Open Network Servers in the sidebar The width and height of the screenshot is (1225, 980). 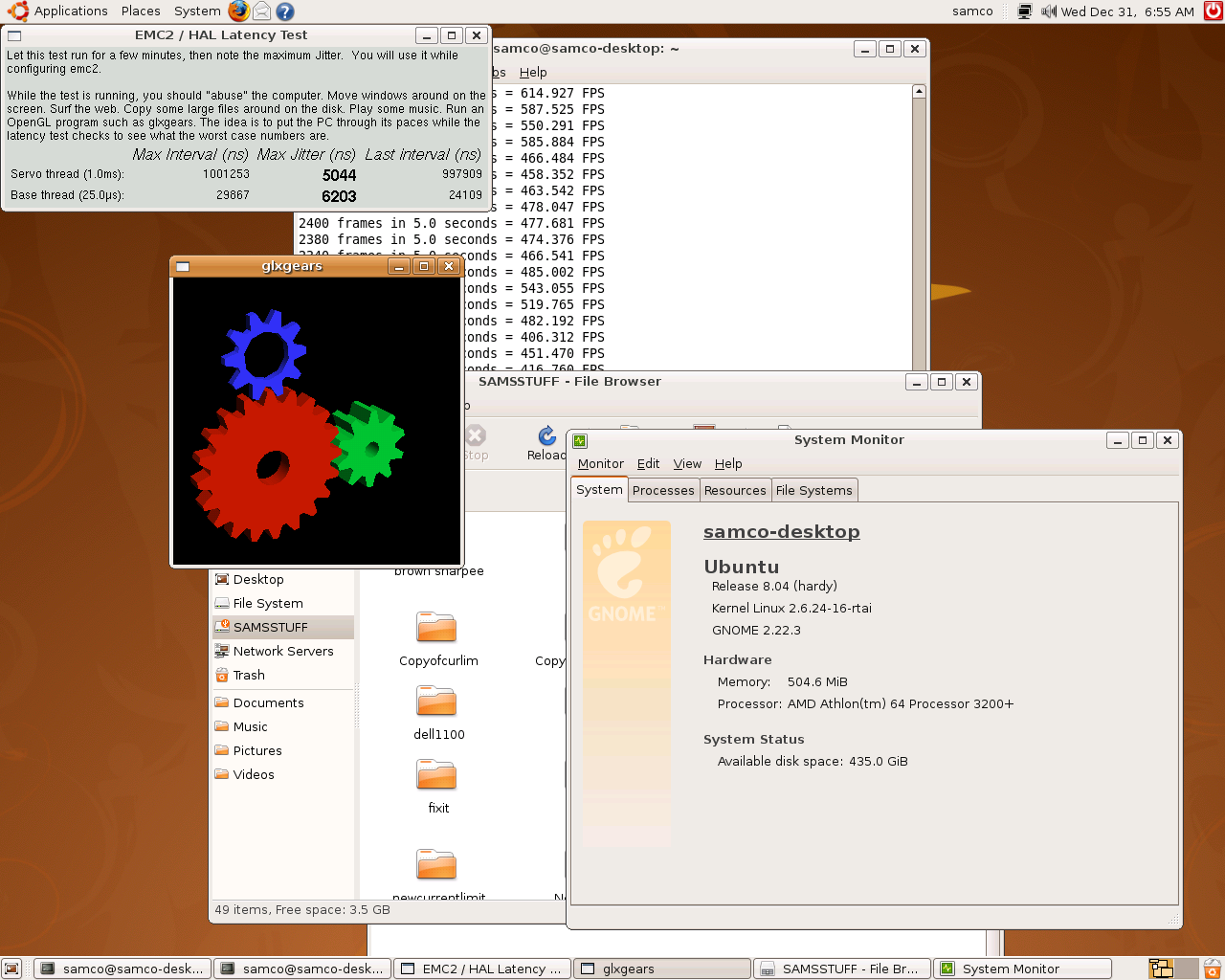[281, 651]
